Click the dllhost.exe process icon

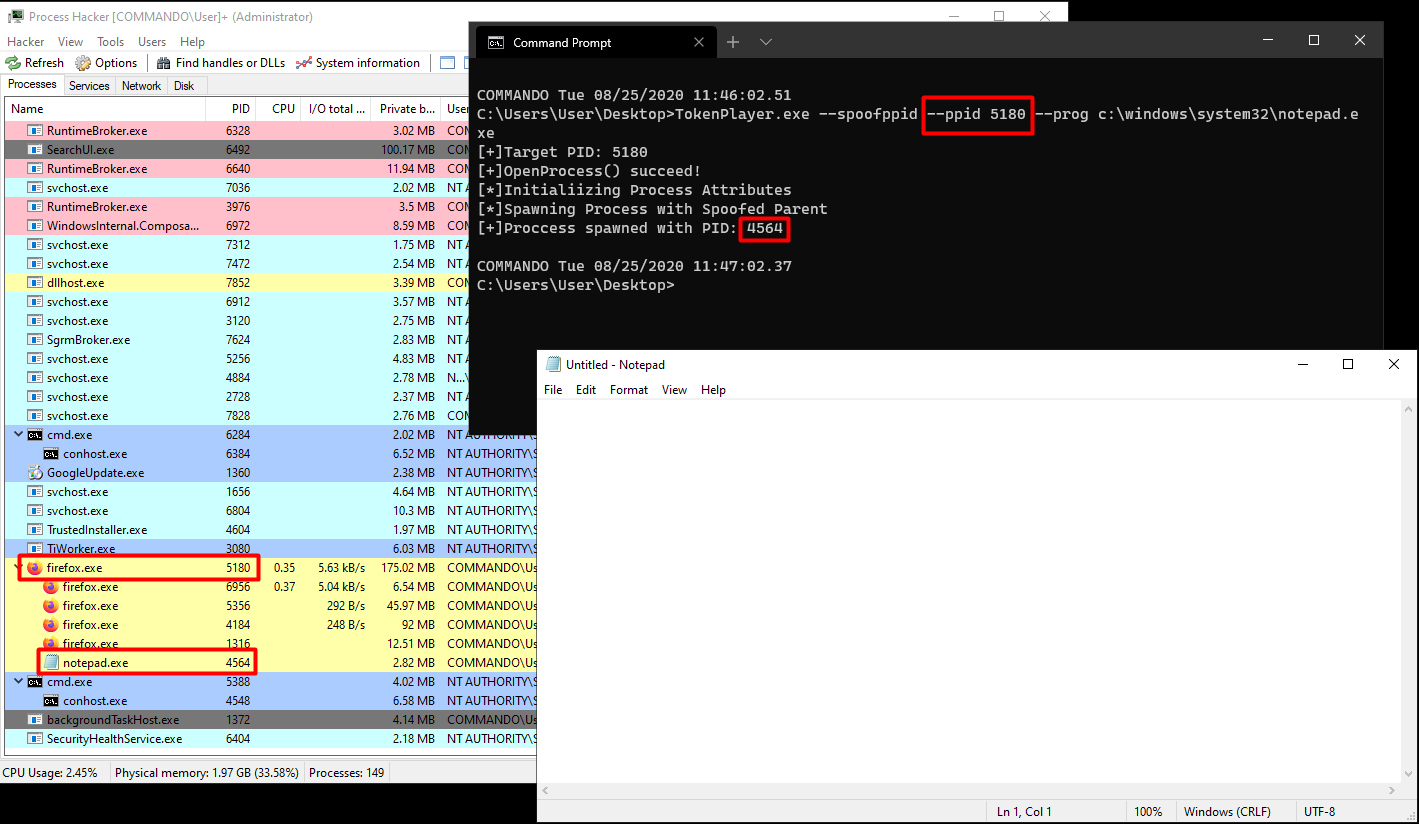click(x=35, y=283)
